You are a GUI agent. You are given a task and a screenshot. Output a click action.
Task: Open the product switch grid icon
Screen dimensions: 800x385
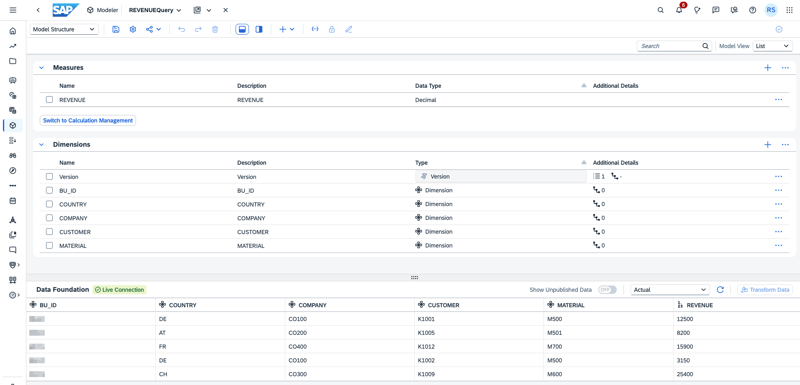[x=789, y=10]
